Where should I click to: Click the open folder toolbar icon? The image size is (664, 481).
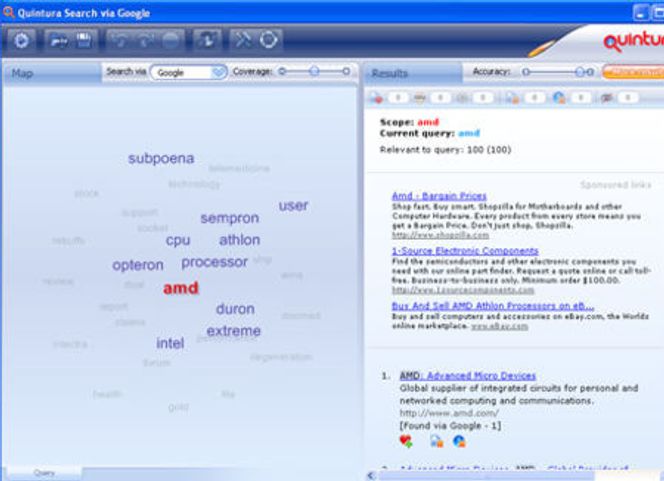(x=59, y=41)
